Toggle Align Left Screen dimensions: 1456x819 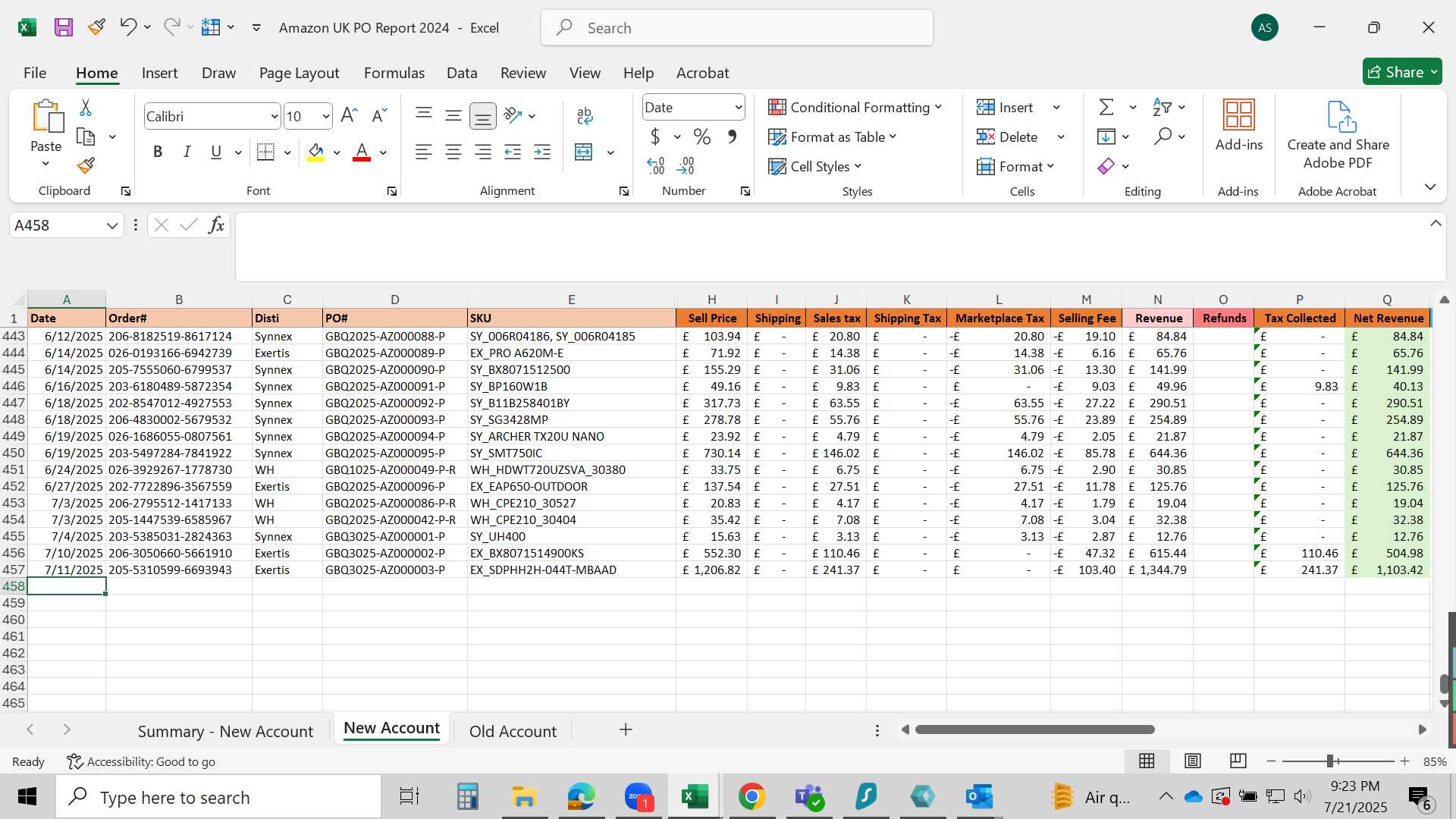click(x=424, y=152)
